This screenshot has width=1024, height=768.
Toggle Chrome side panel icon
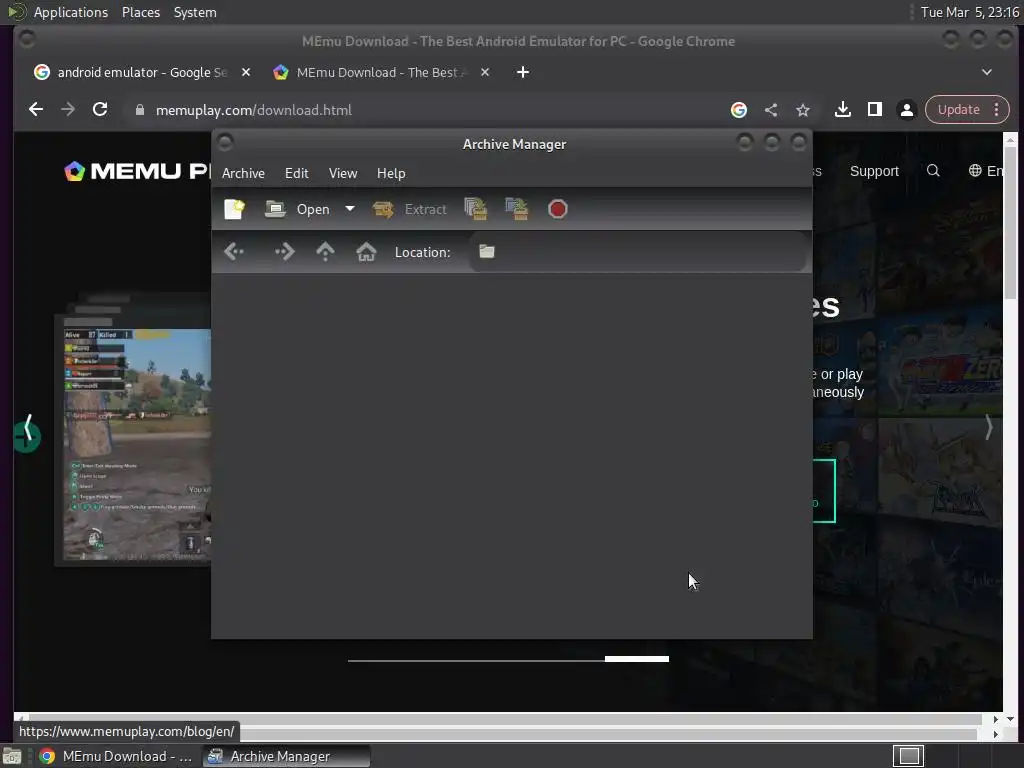(x=874, y=110)
